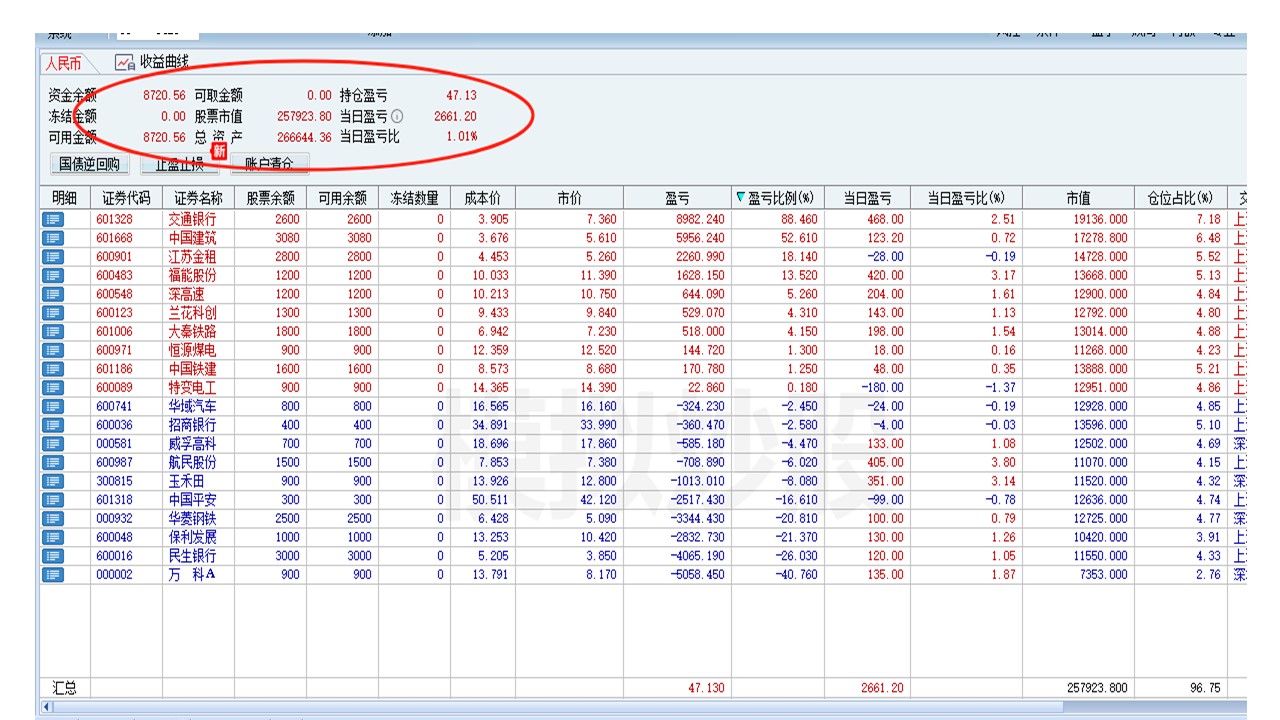Click the 收益曲线 chart icon
Screen dimensions: 1280x720
click(x=125, y=63)
